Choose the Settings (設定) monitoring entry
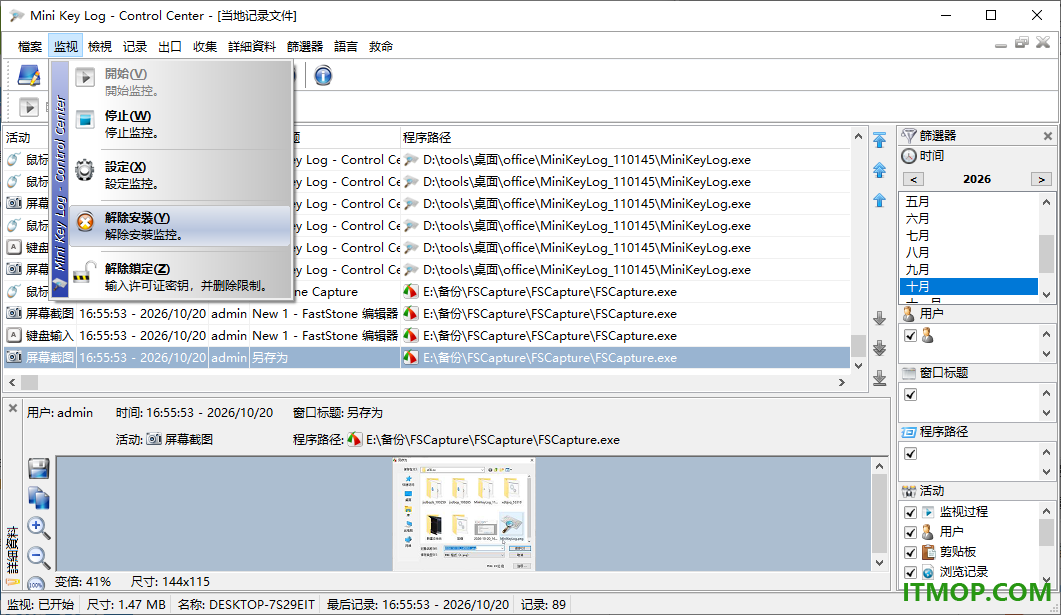 (x=180, y=175)
